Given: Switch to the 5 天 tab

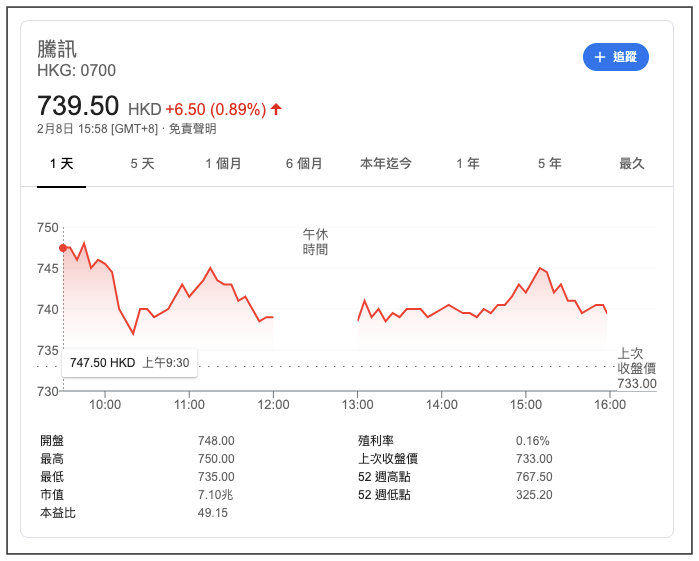Looking at the screenshot, I should (x=142, y=163).
